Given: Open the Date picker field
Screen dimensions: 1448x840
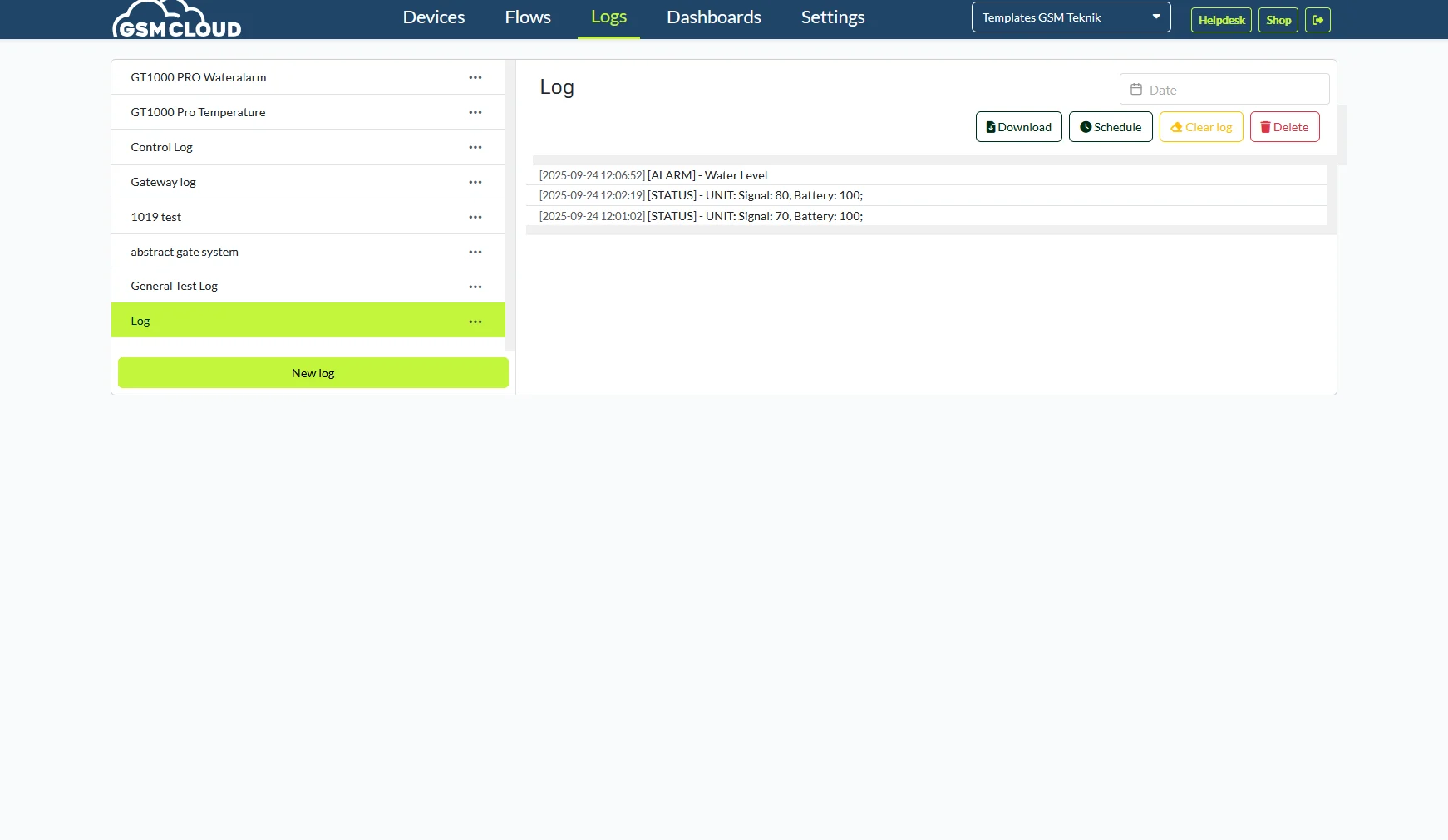Looking at the screenshot, I should [1224, 90].
